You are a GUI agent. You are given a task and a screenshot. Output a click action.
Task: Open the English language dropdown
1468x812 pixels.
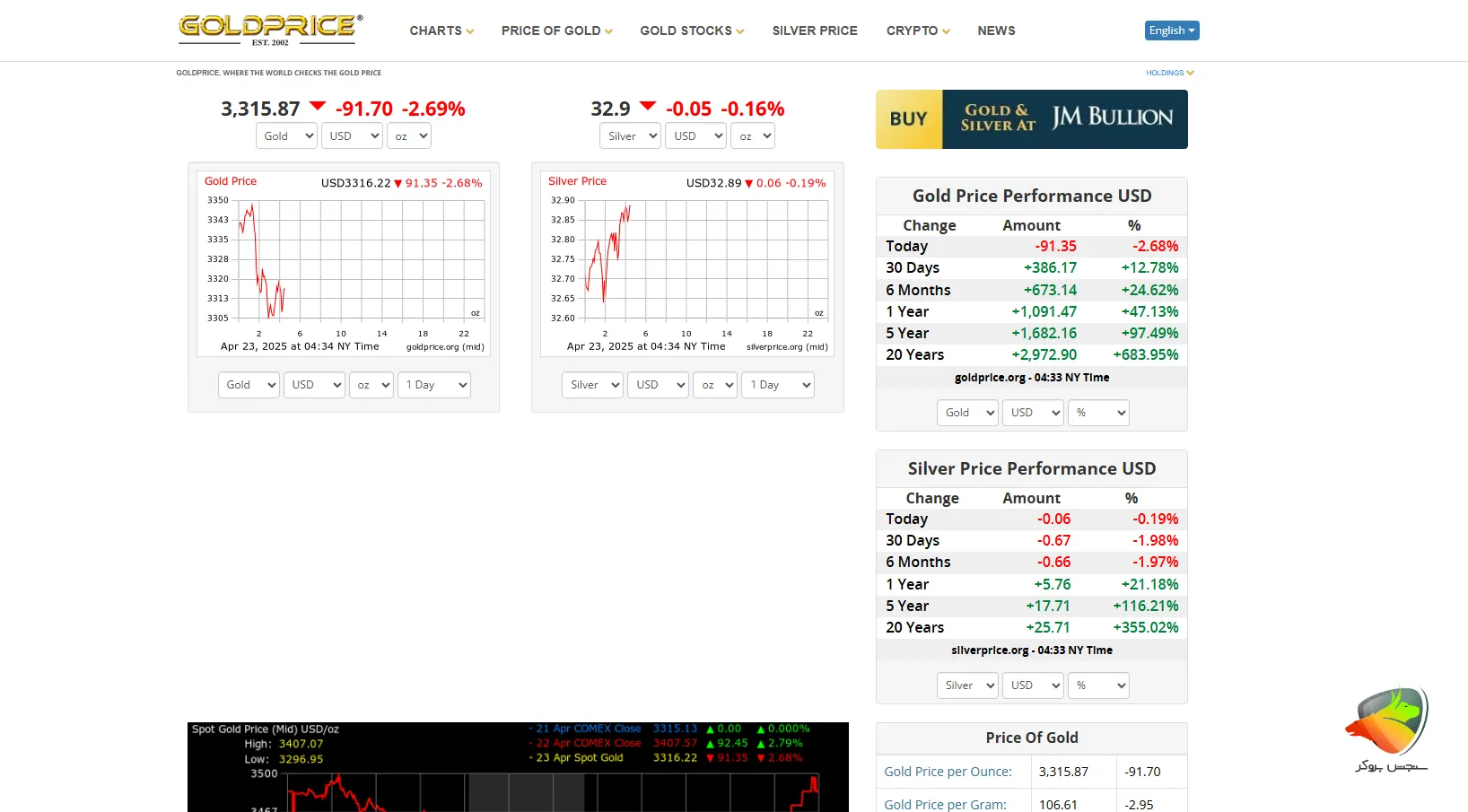1171,31
